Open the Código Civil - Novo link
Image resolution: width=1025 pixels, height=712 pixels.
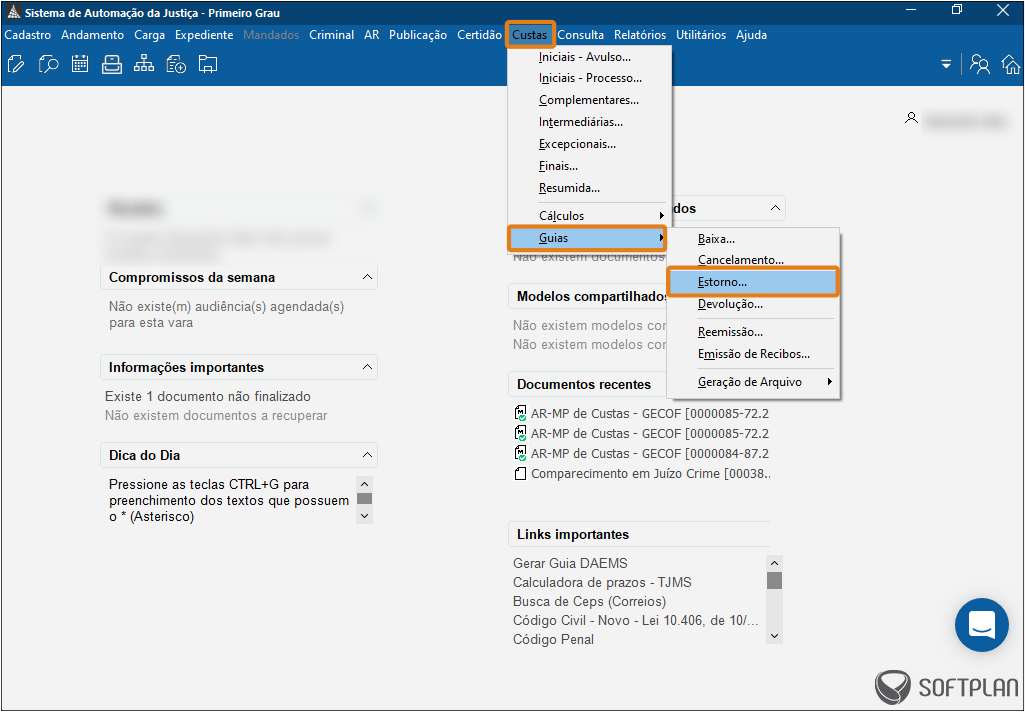(x=635, y=620)
